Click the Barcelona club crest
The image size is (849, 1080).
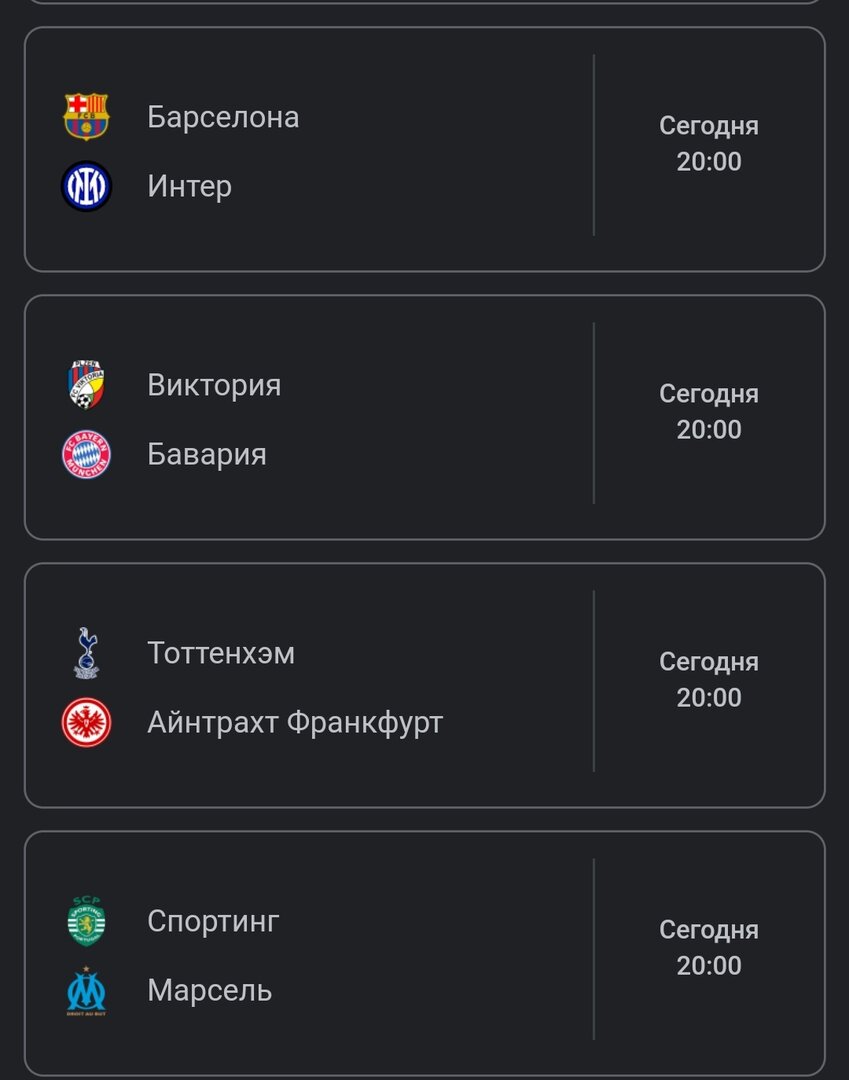tap(86, 117)
